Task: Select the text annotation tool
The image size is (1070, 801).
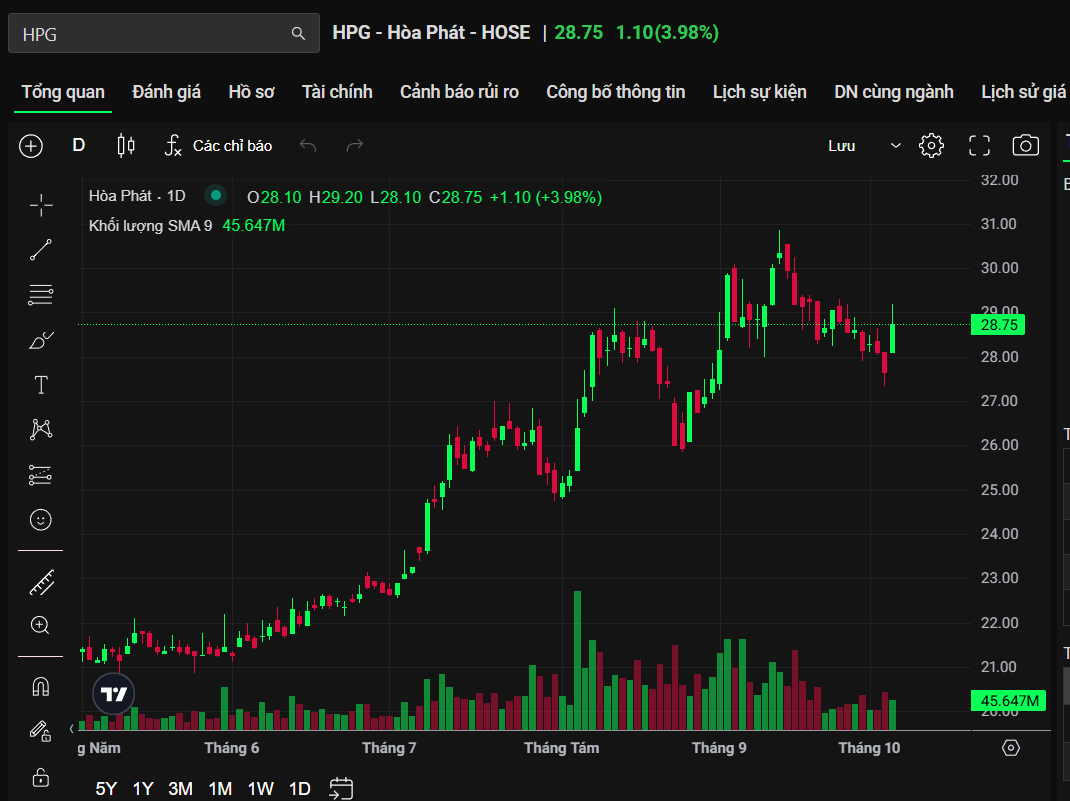Action: coord(41,385)
